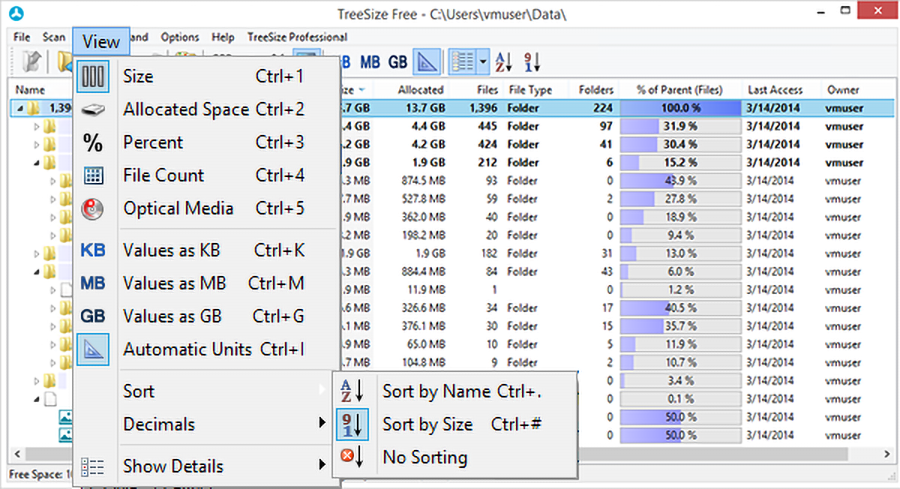Viewport: 900px width, 489px height.
Task: Click the Show Details list icon in menu
Action: pyautogui.click(x=92, y=467)
